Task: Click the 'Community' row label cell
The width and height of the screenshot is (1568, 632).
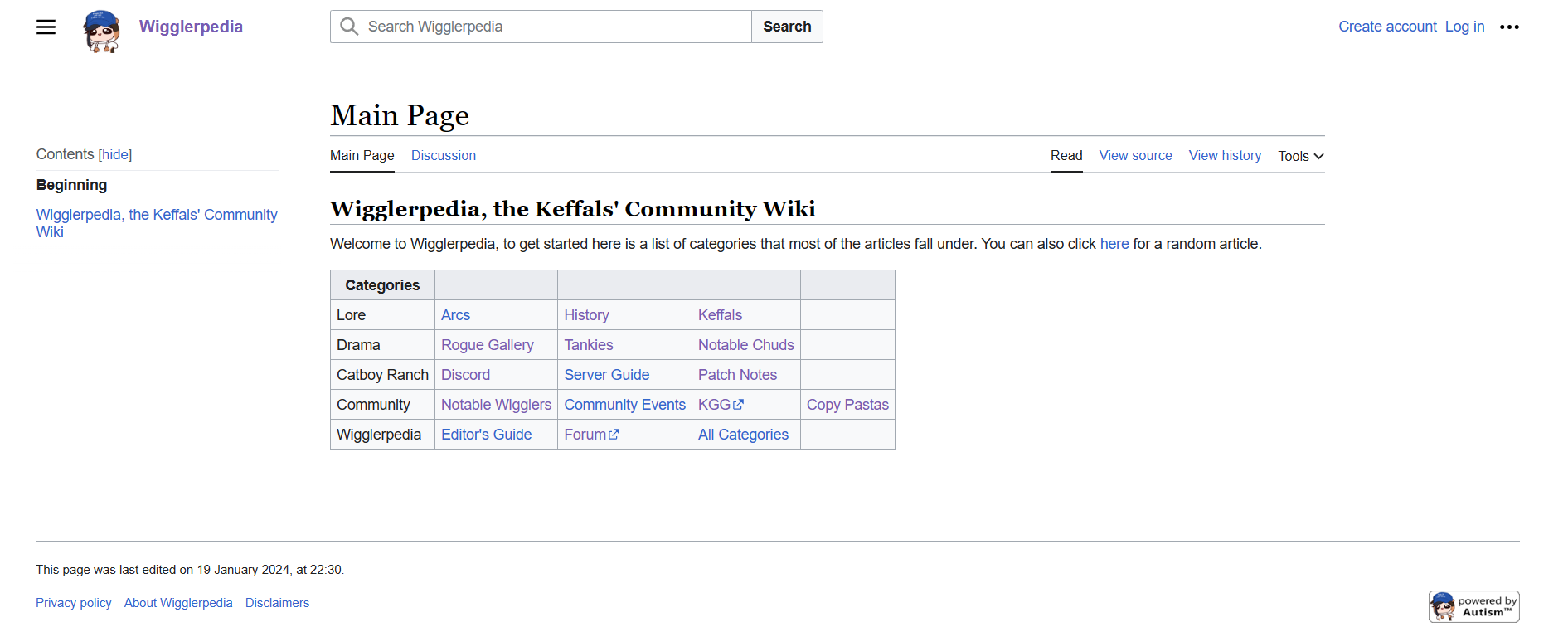Action: (382, 405)
